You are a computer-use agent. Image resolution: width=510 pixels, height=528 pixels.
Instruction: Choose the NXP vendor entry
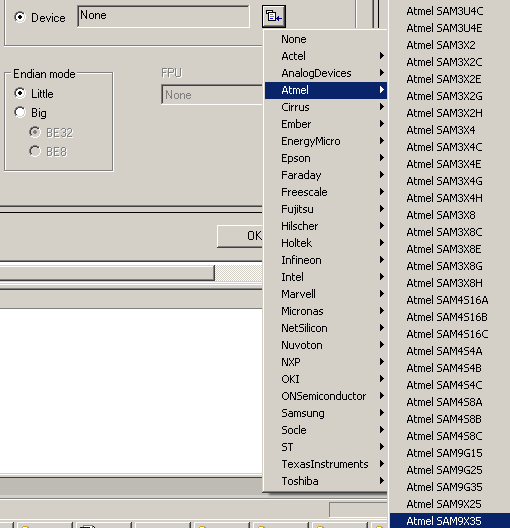[x=326, y=362]
